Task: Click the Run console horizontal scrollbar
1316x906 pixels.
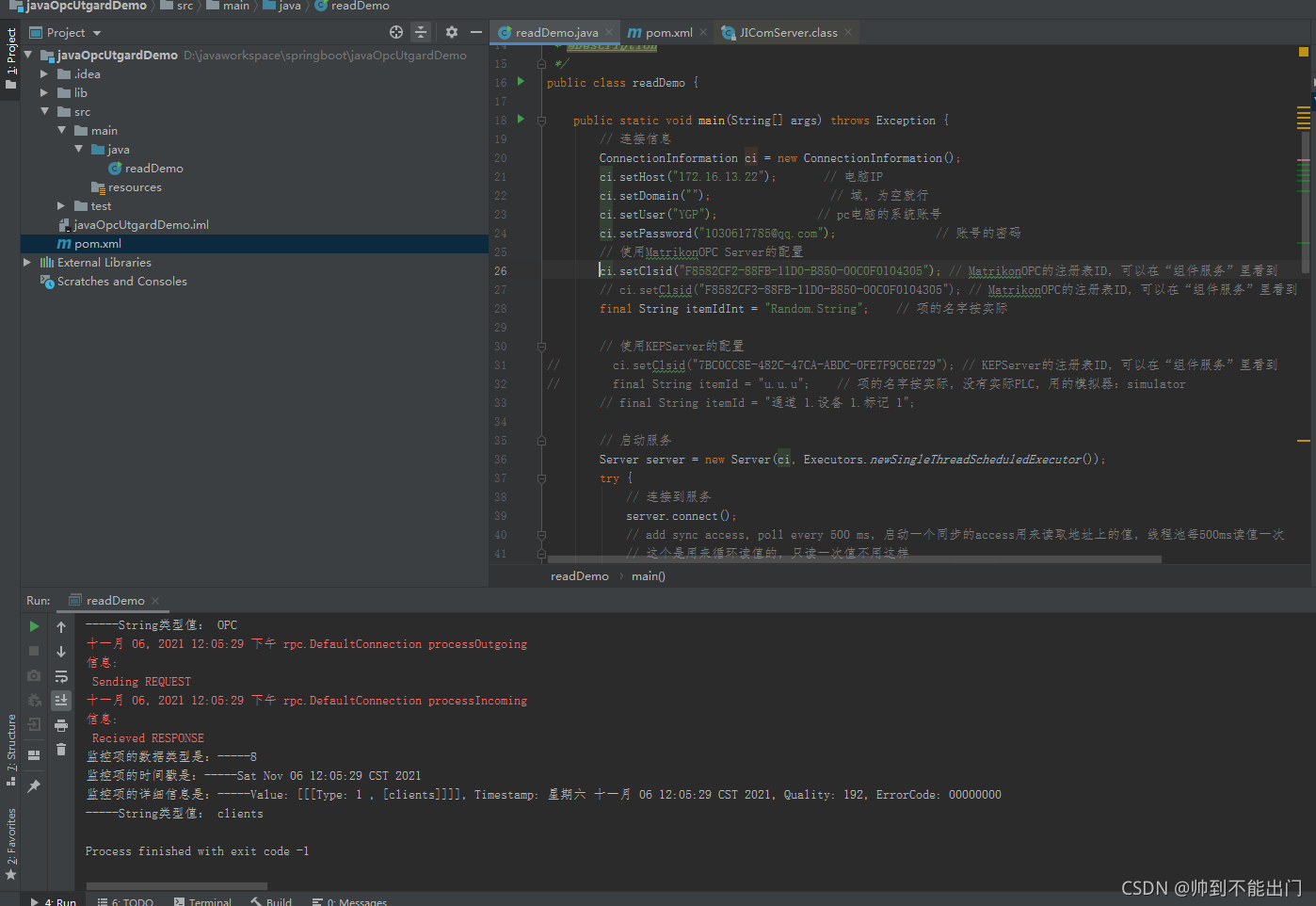Action: coord(176,886)
